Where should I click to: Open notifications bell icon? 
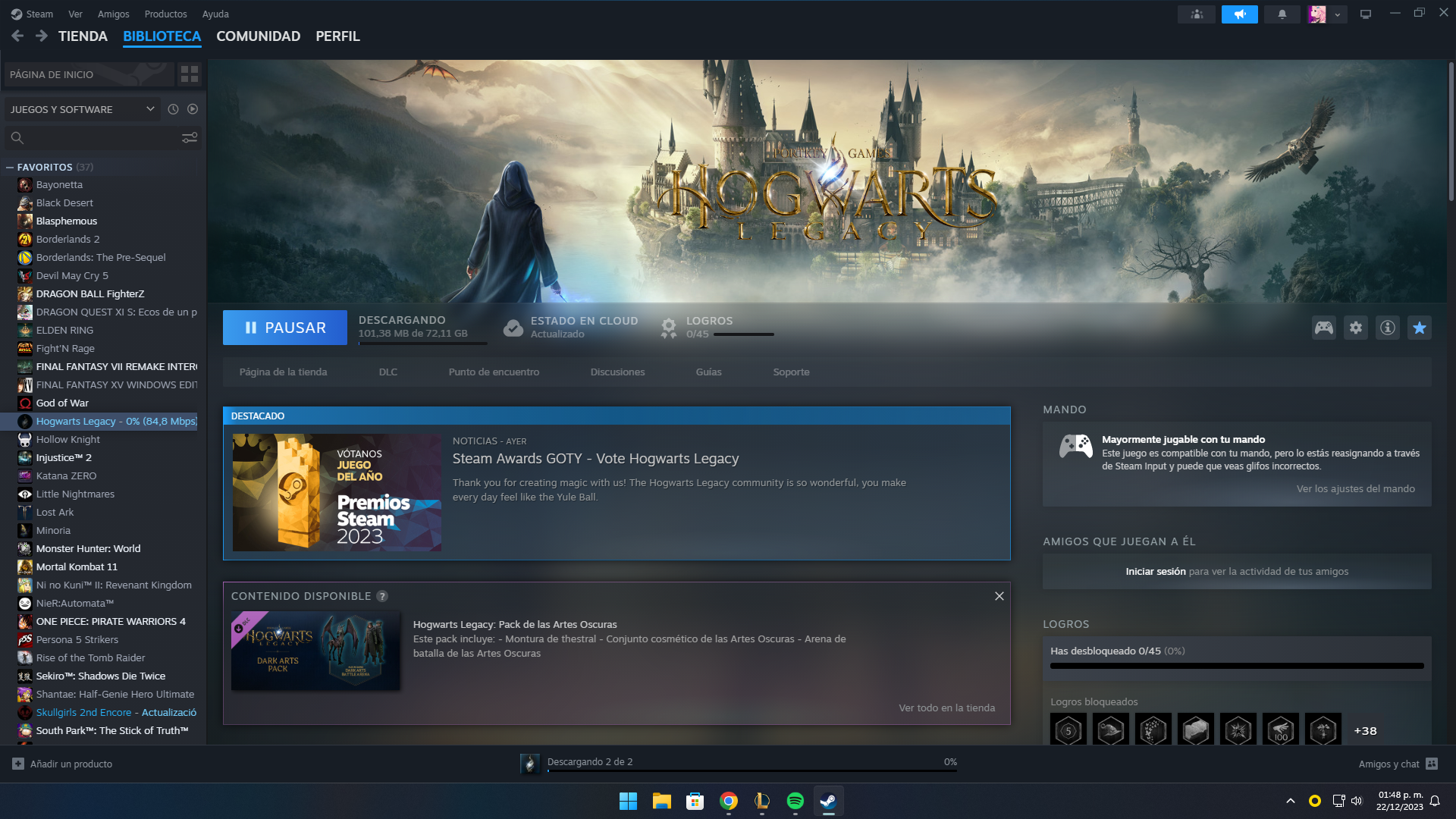coord(1282,14)
